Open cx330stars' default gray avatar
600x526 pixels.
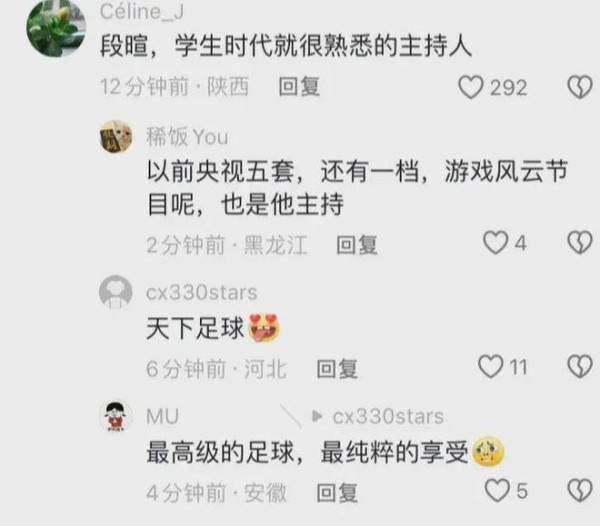click(x=116, y=292)
